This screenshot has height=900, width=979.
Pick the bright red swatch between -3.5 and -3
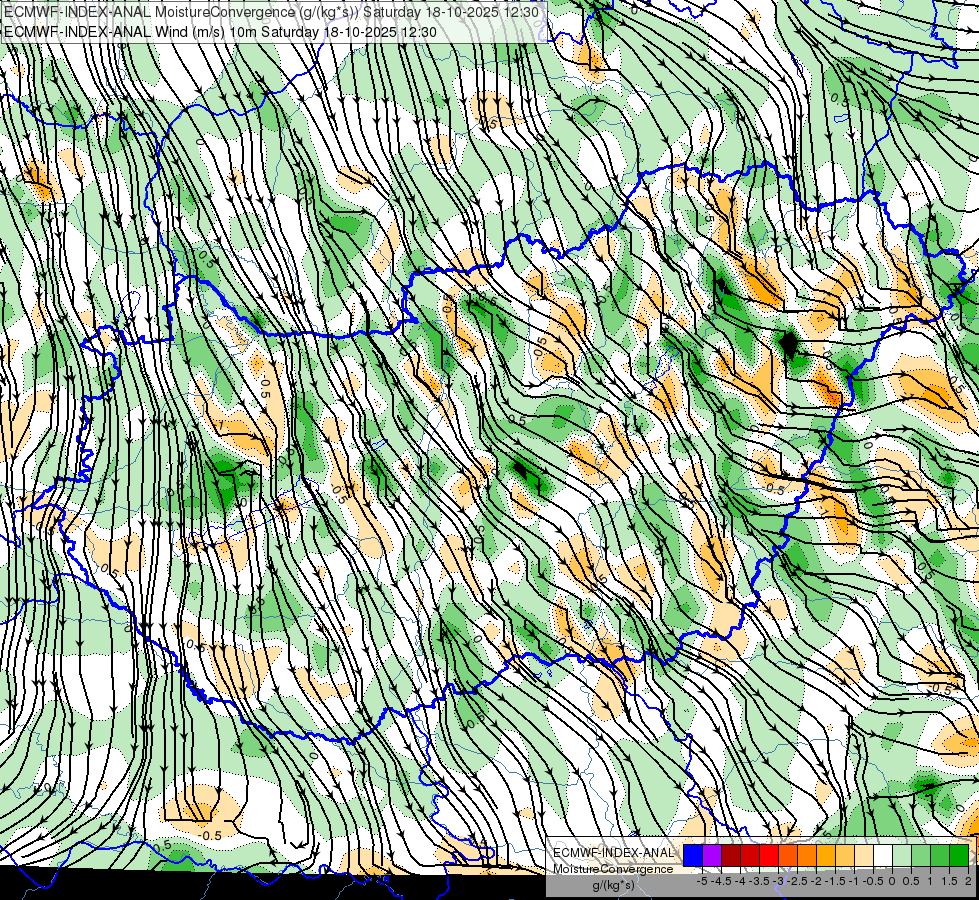(769, 856)
